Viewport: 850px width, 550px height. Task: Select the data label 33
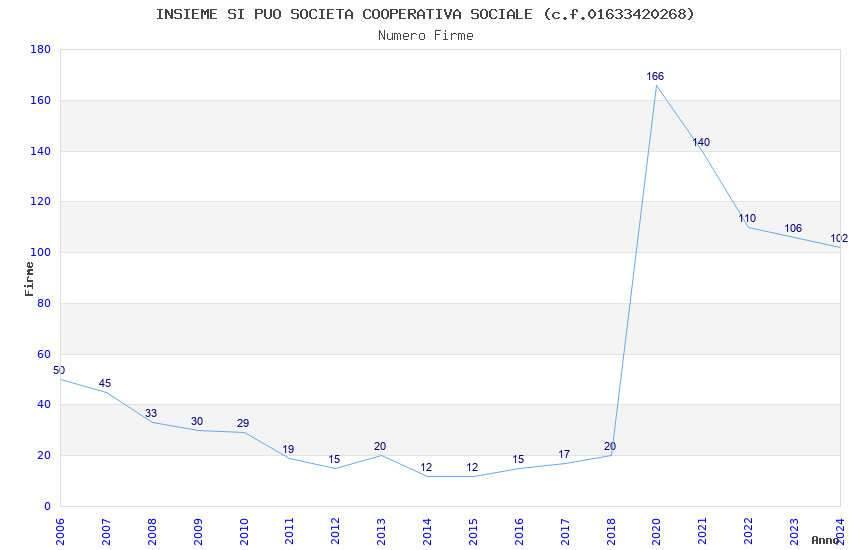151,413
